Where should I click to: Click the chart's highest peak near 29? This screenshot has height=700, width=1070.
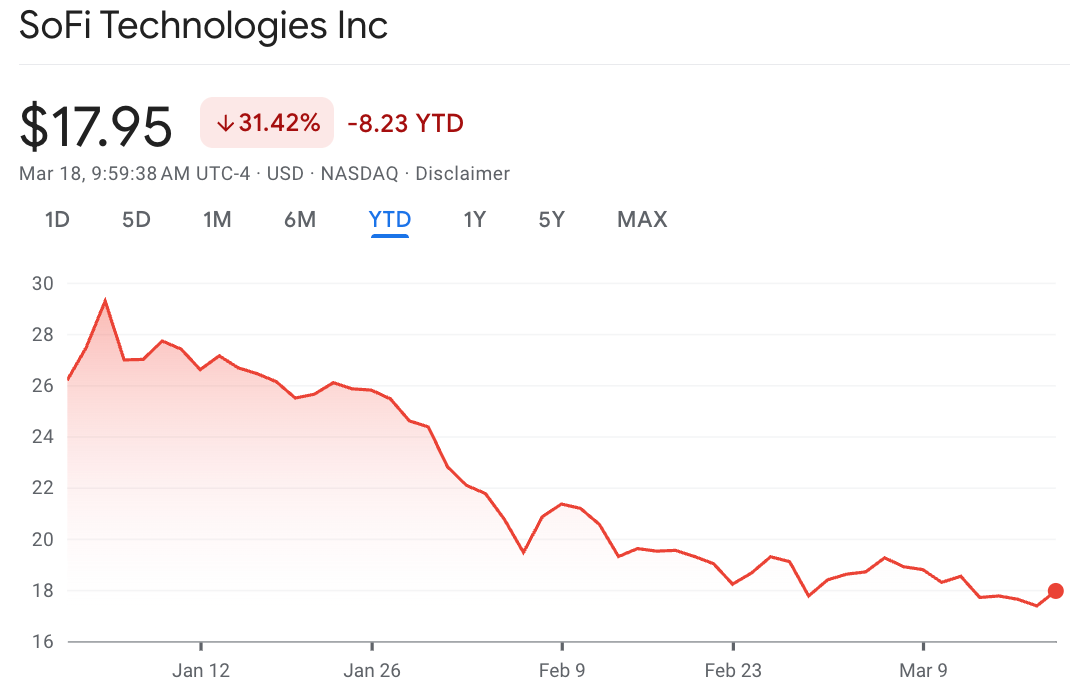tap(105, 301)
